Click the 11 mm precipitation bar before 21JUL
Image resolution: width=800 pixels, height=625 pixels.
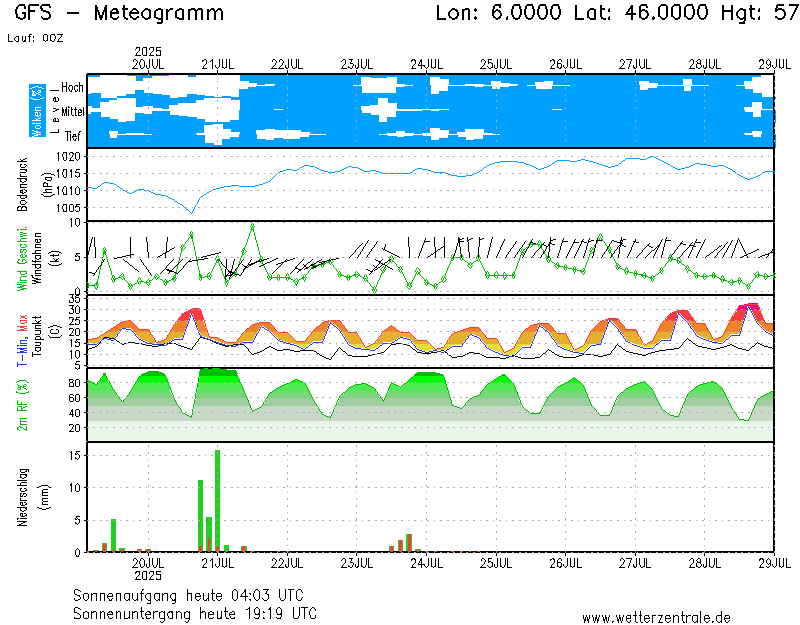pos(201,516)
